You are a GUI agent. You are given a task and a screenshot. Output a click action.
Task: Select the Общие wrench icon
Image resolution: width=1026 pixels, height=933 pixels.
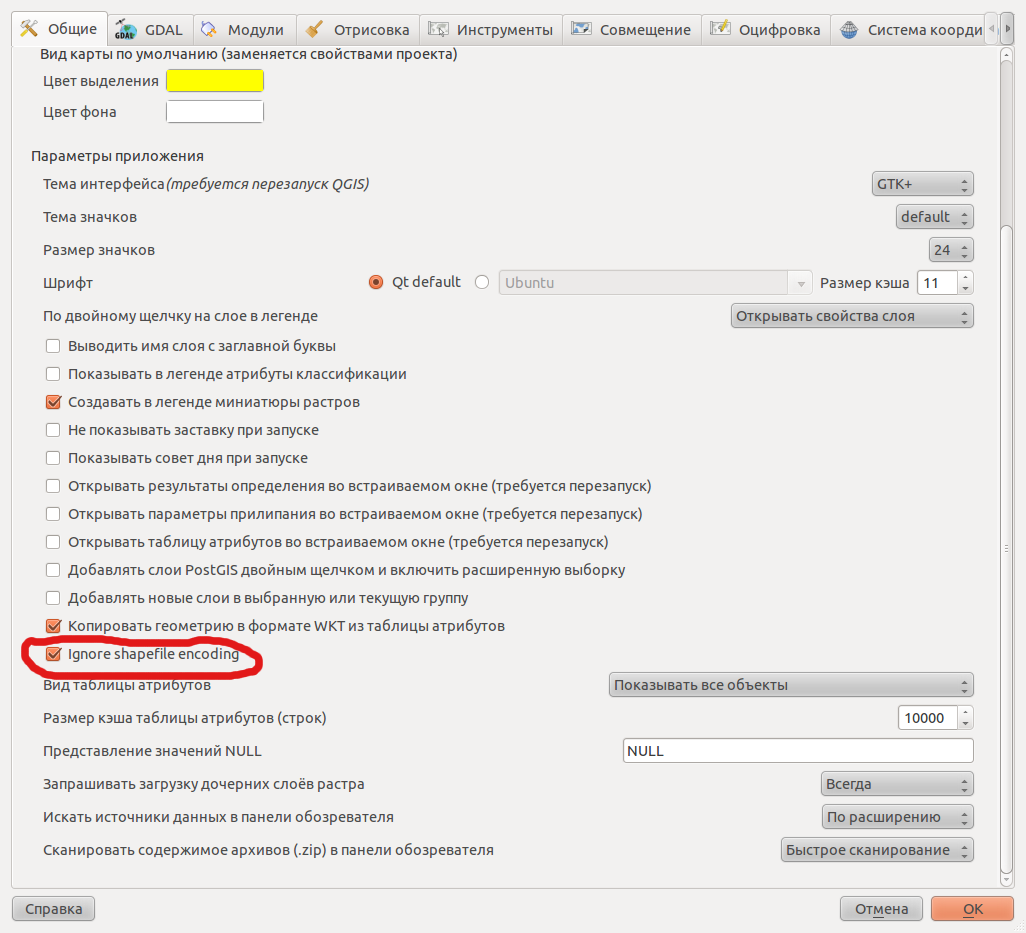point(28,29)
